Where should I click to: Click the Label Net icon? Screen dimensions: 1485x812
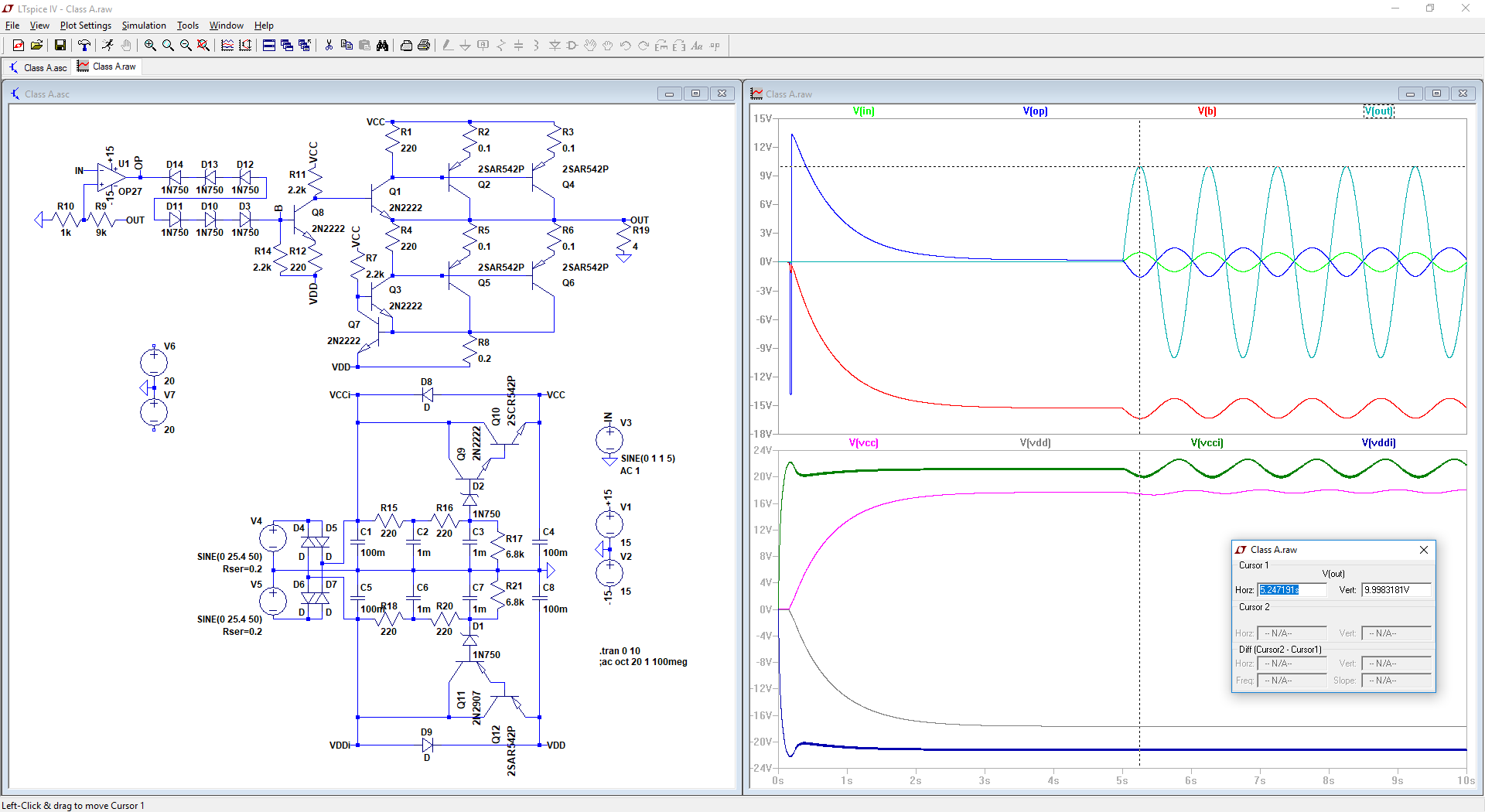click(483, 46)
